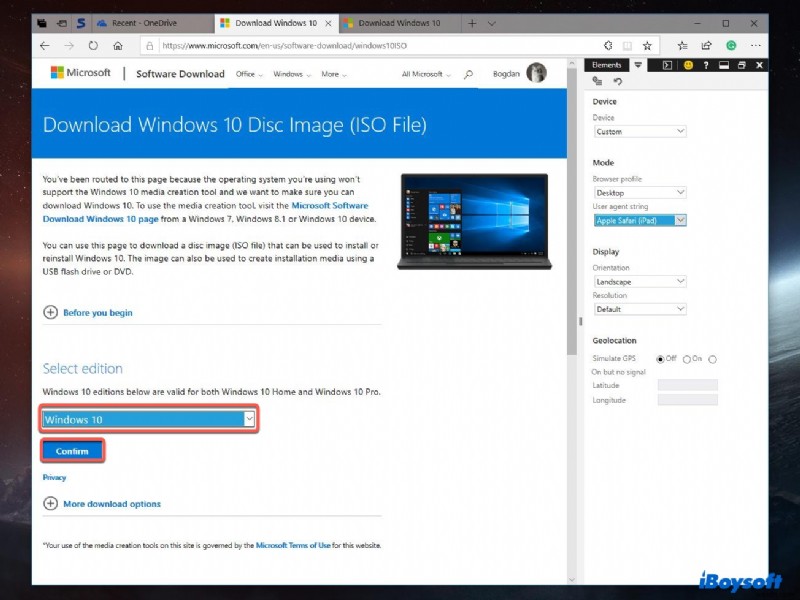Open the Device dropdown showing Custom
The height and width of the screenshot is (600, 800).
(640, 131)
